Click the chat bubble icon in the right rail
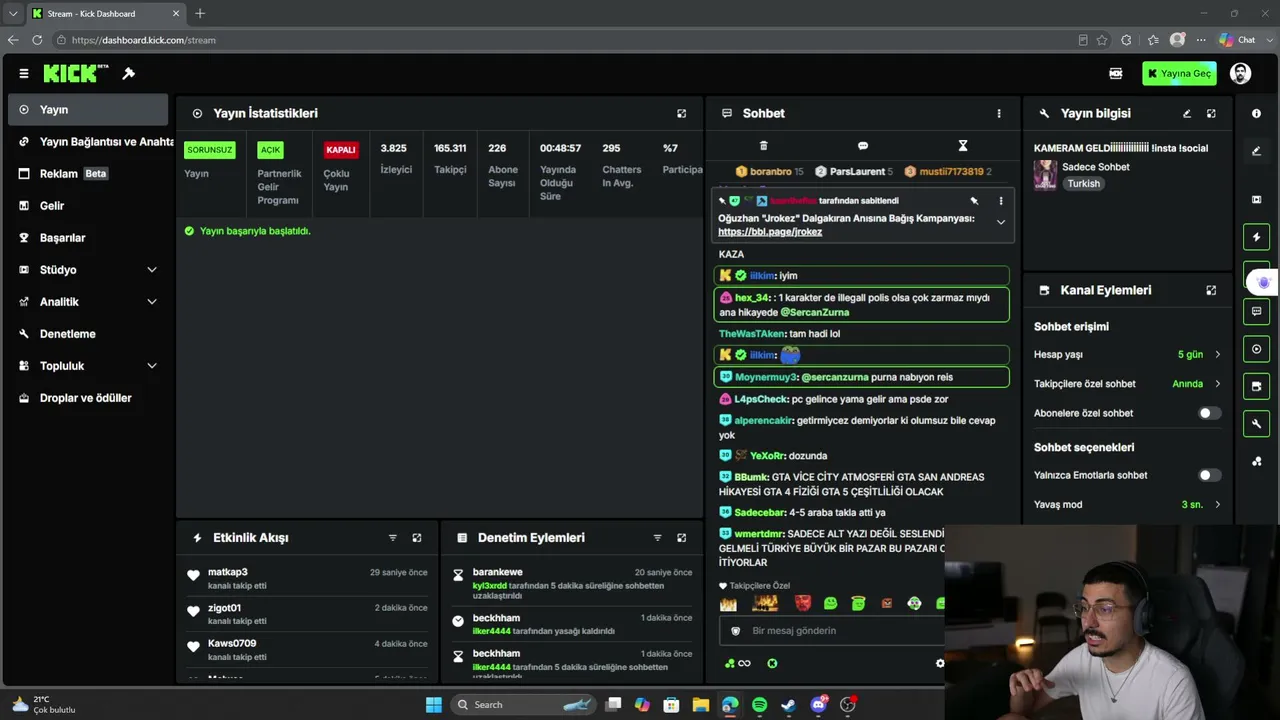Screen dimensions: 1280x720 pos(1257,312)
